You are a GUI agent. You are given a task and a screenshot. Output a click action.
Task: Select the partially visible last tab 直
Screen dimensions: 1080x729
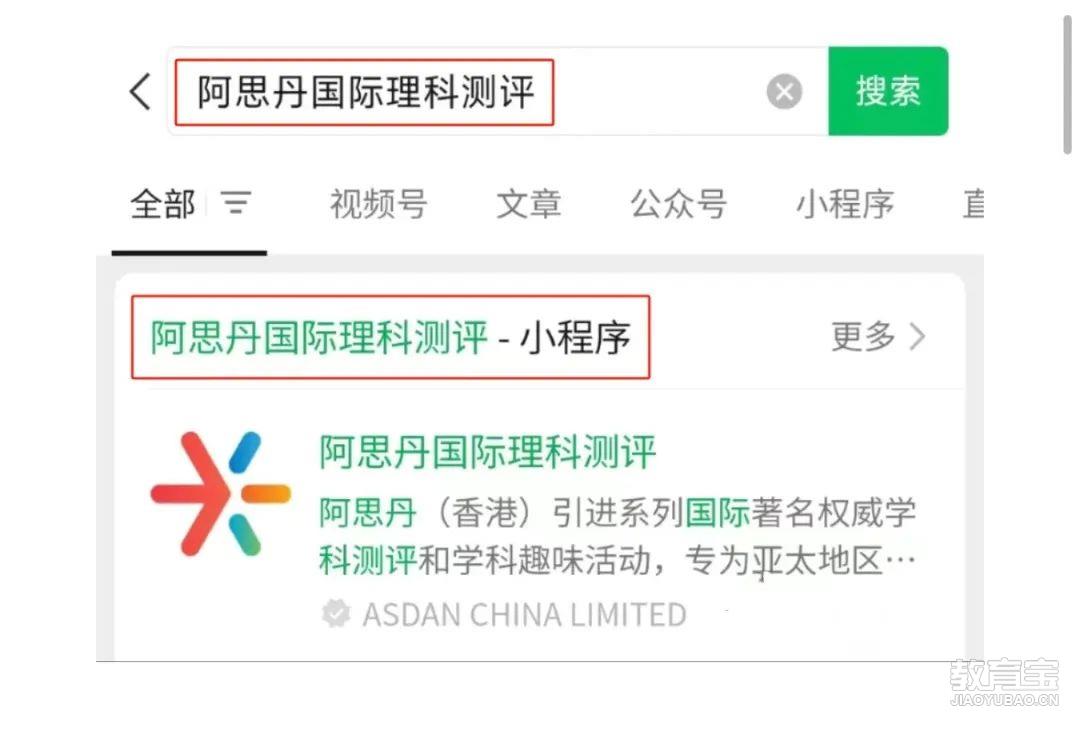pos(973,204)
